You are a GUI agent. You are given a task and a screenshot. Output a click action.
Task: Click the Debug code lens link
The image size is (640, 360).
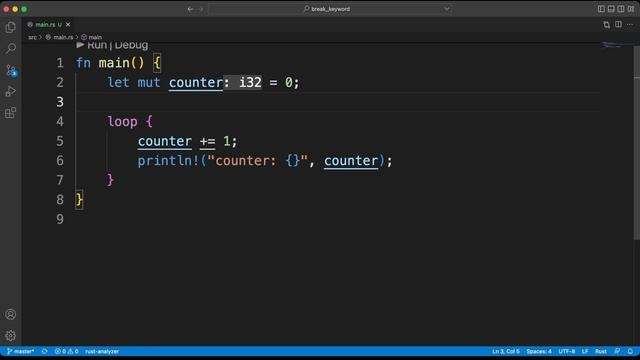tap(131, 45)
